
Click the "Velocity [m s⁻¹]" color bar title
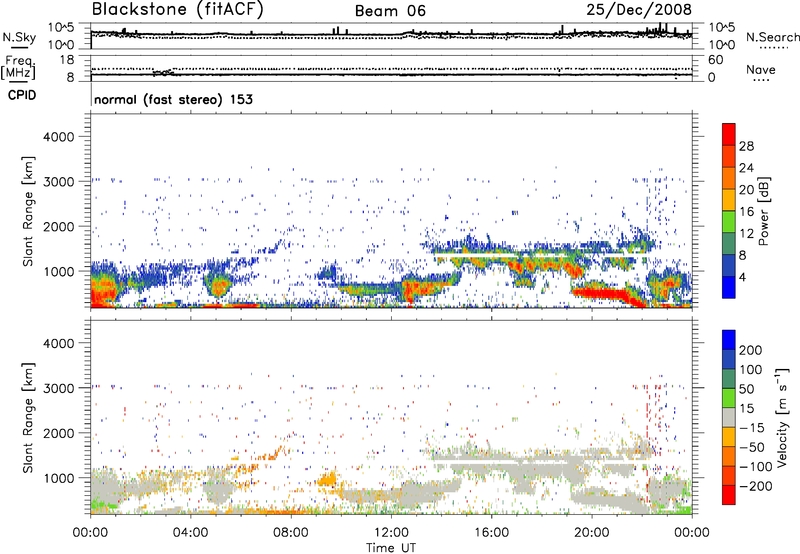tap(781, 417)
